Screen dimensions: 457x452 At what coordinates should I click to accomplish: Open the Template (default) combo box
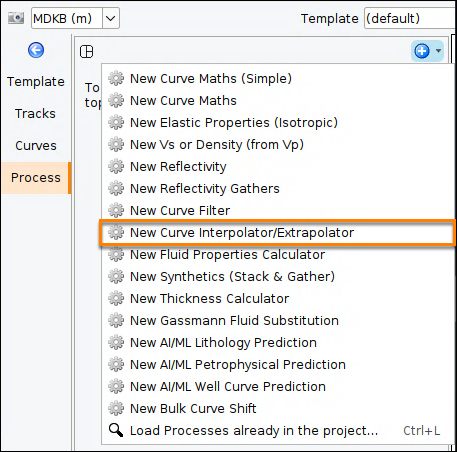tap(410, 18)
